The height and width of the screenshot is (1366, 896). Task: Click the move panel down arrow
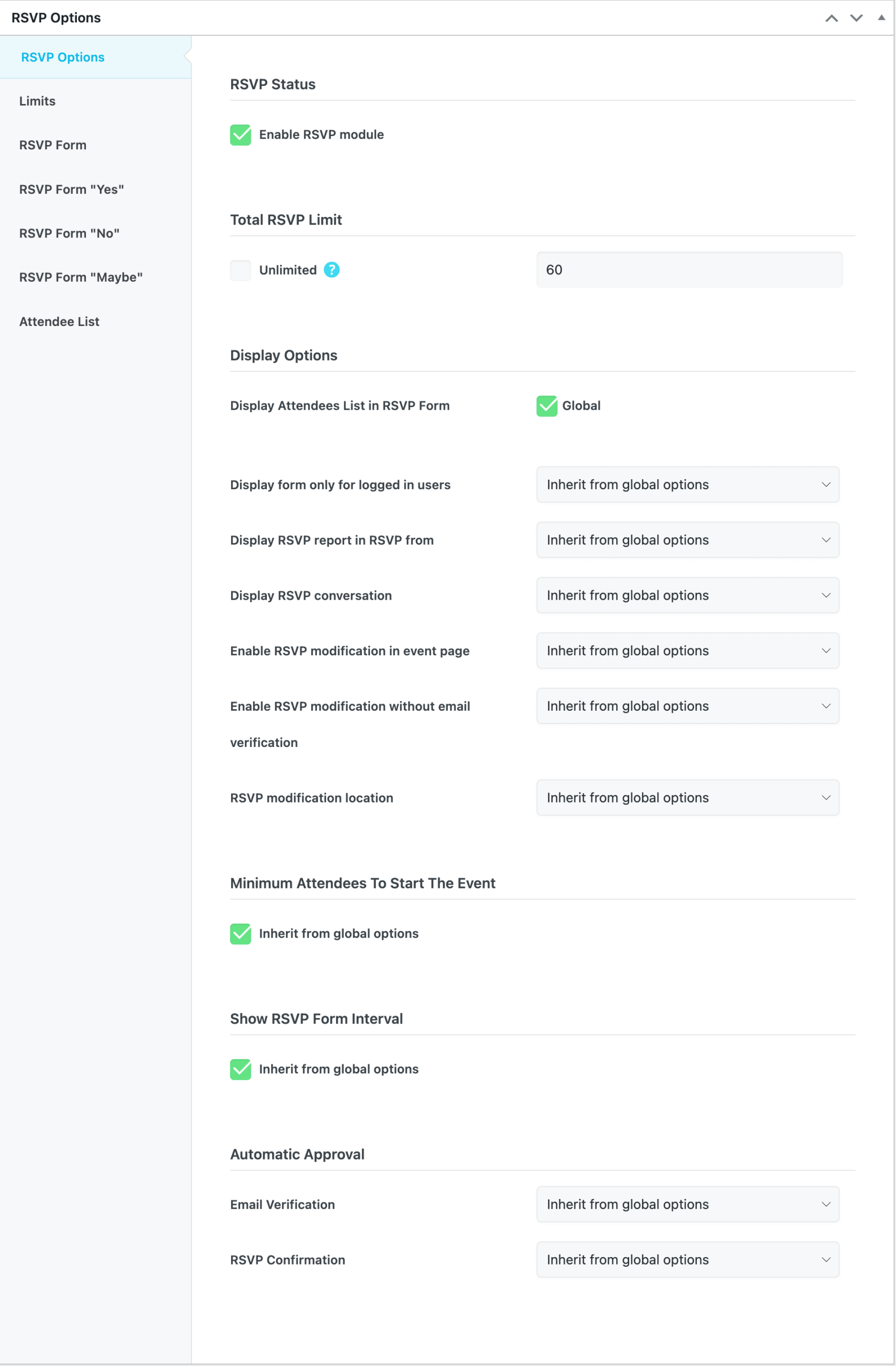pos(856,18)
